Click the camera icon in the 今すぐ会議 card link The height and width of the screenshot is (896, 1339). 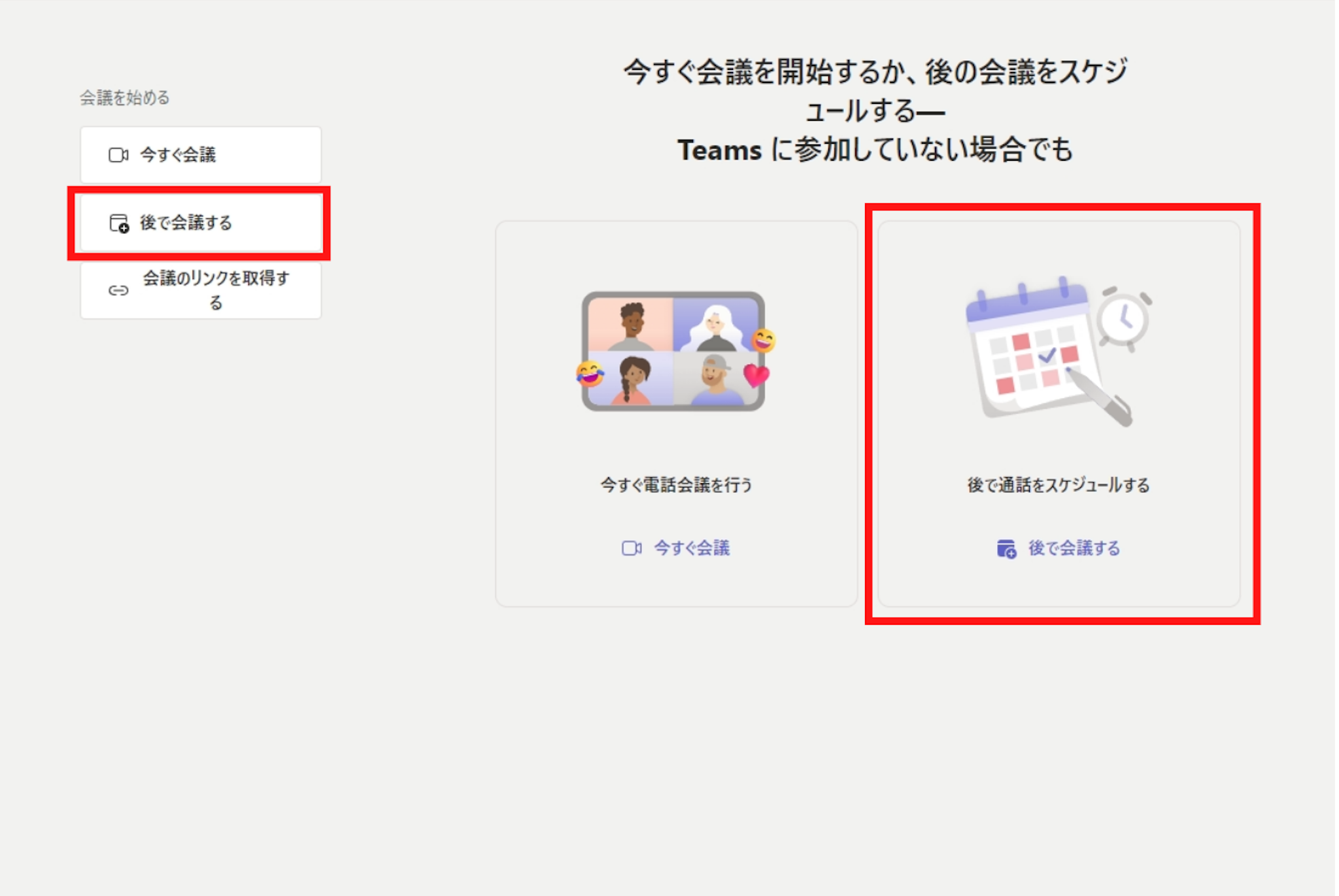tap(631, 548)
